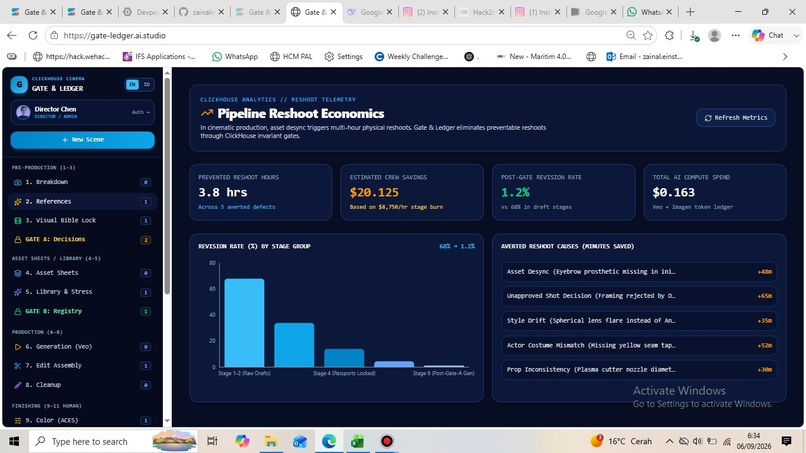
Task: Open the red record app on taskbar
Action: 387,441
